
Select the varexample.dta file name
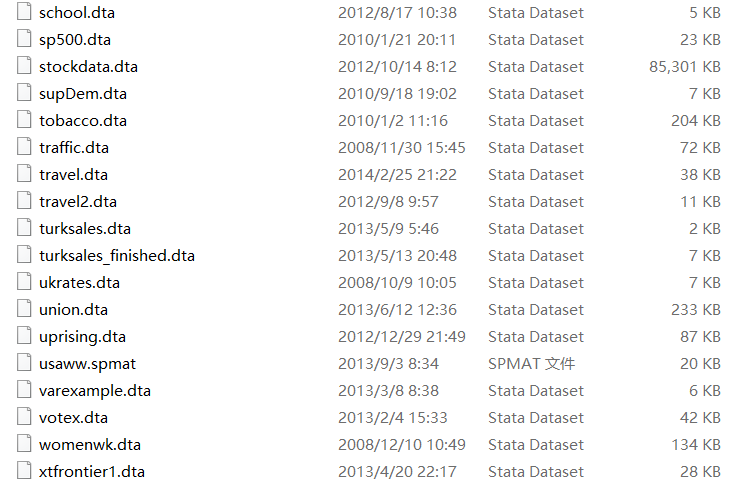95,391
